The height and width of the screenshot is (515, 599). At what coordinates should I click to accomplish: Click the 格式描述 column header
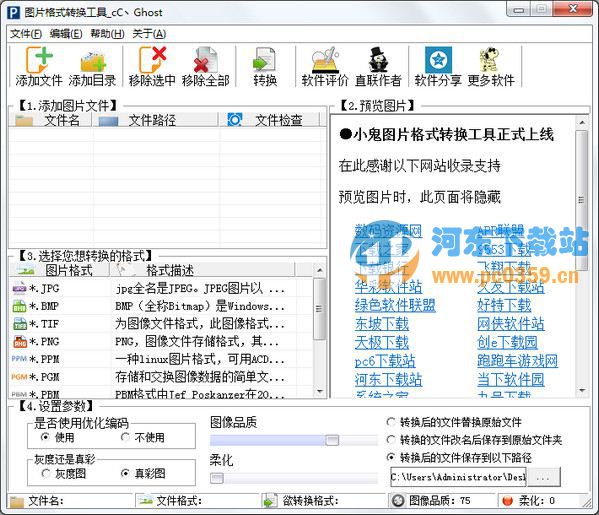pos(202,270)
